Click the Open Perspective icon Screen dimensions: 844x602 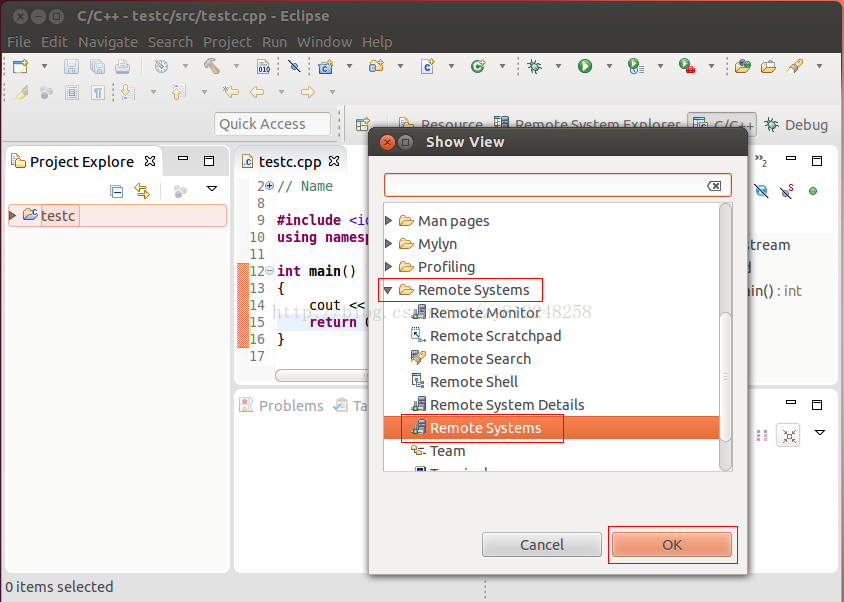click(363, 125)
